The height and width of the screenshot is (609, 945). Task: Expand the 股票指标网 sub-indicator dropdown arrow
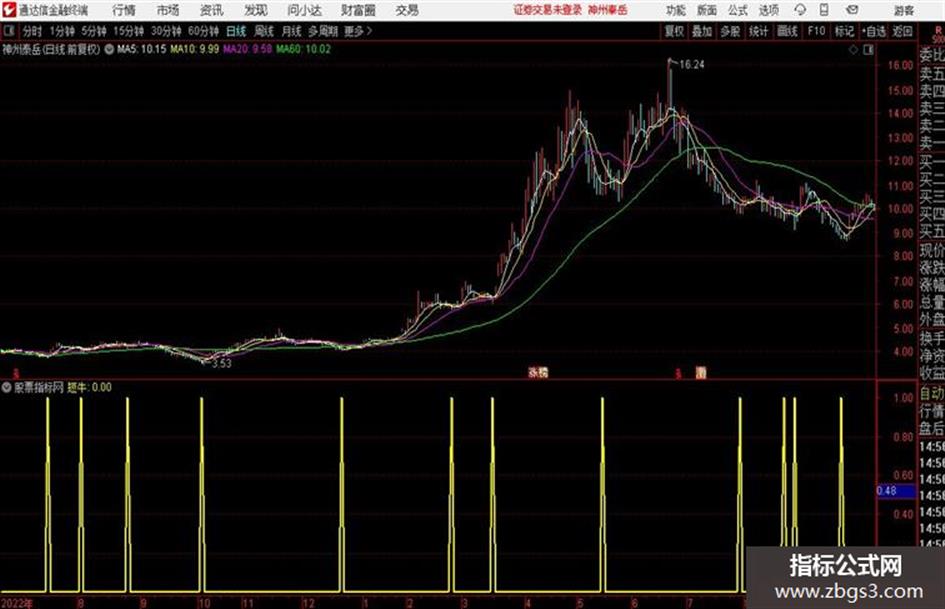[7, 388]
